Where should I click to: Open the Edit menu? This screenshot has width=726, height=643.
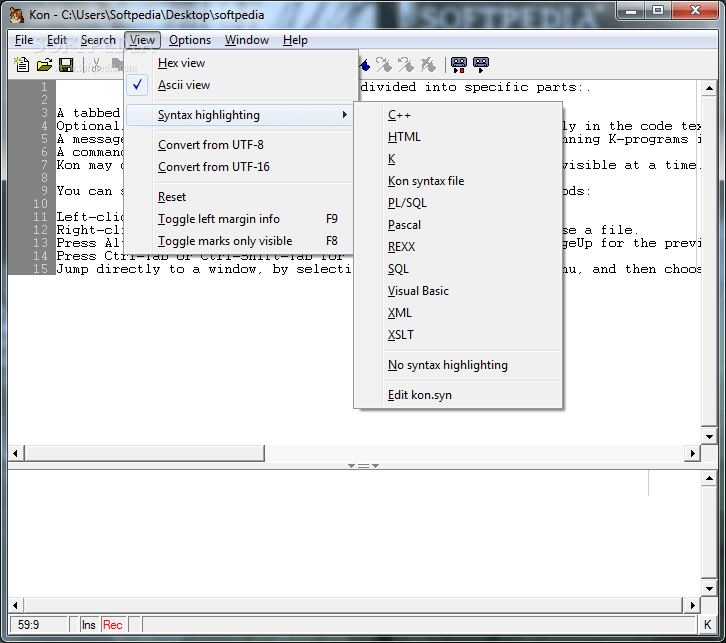[x=57, y=40]
